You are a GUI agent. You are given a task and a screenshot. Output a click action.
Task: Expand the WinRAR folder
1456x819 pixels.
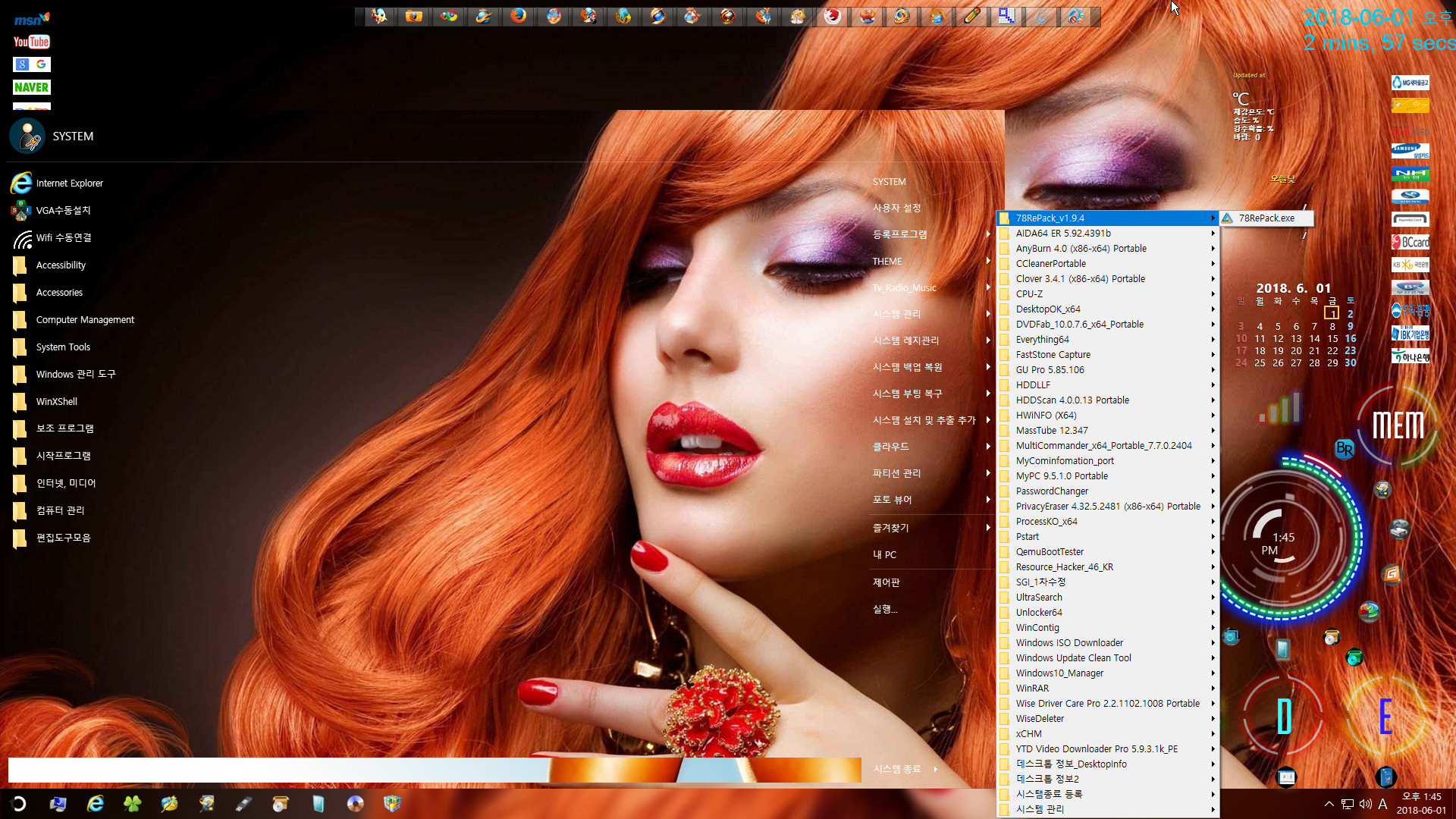[x=1107, y=689]
